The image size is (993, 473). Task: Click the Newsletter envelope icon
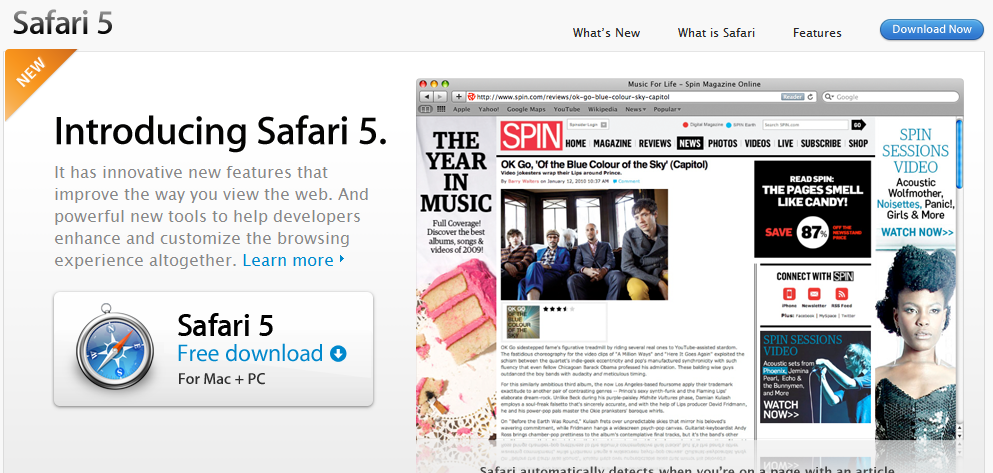[814, 294]
